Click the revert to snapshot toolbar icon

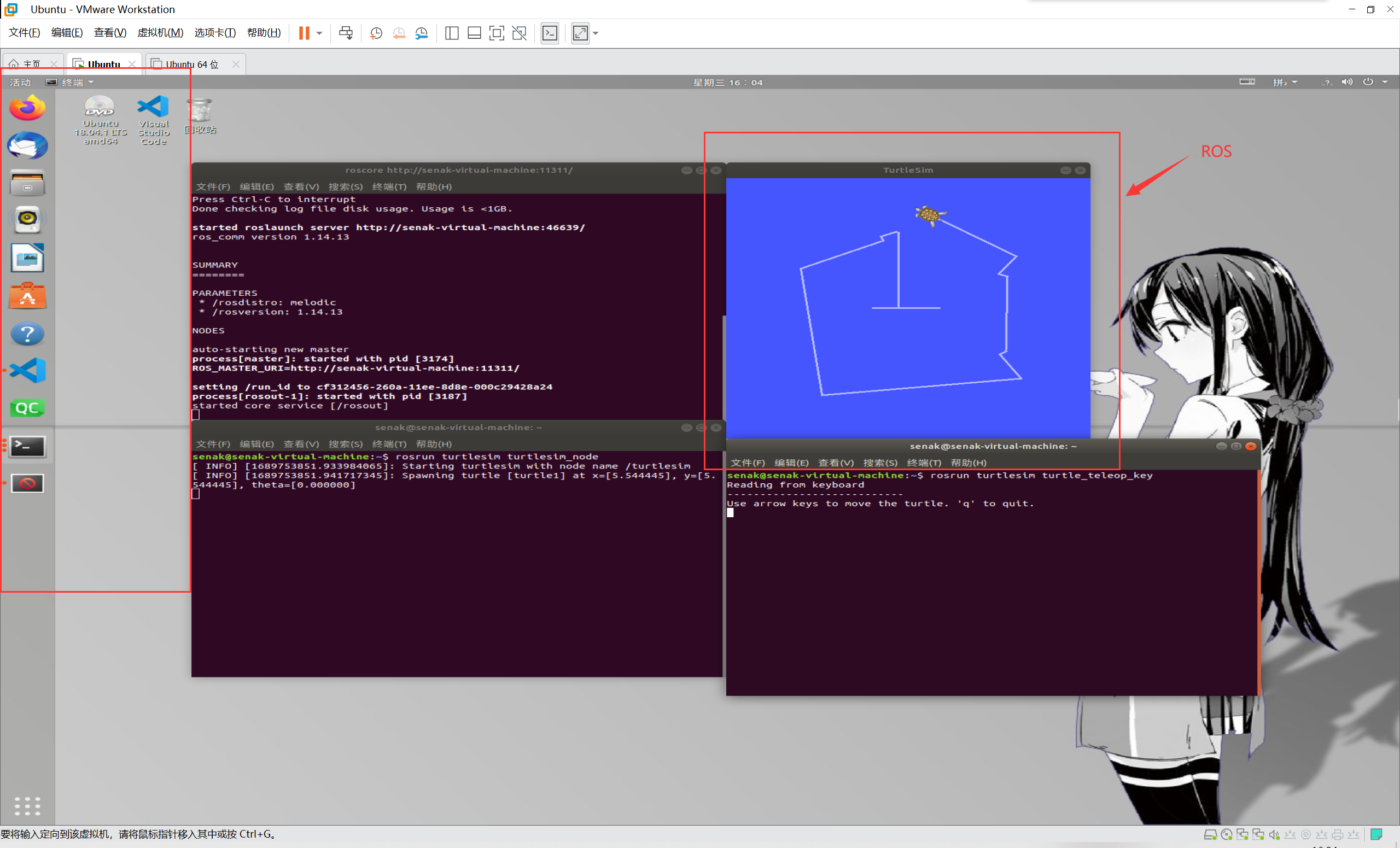click(x=399, y=33)
